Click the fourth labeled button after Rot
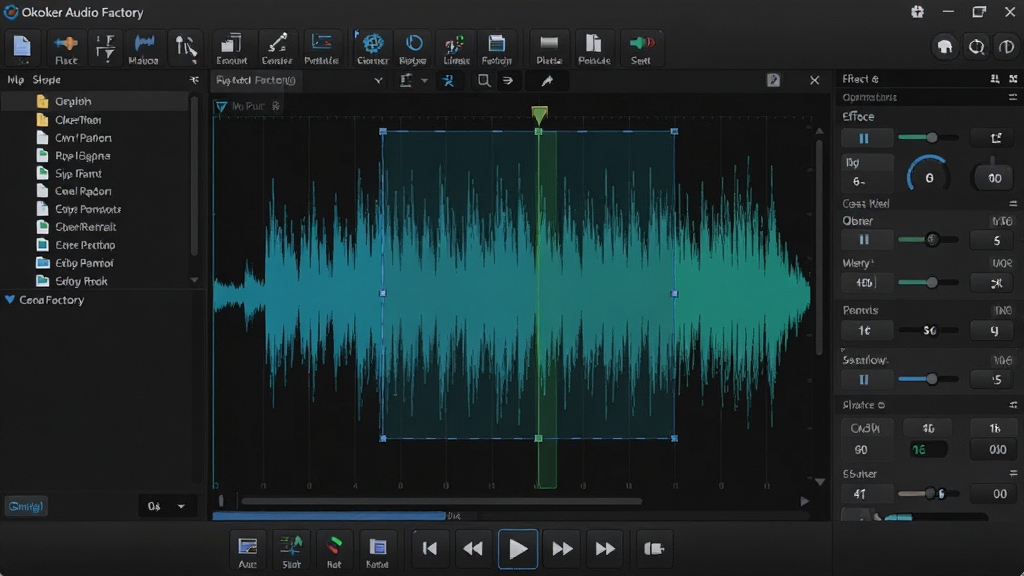 coord(377,551)
